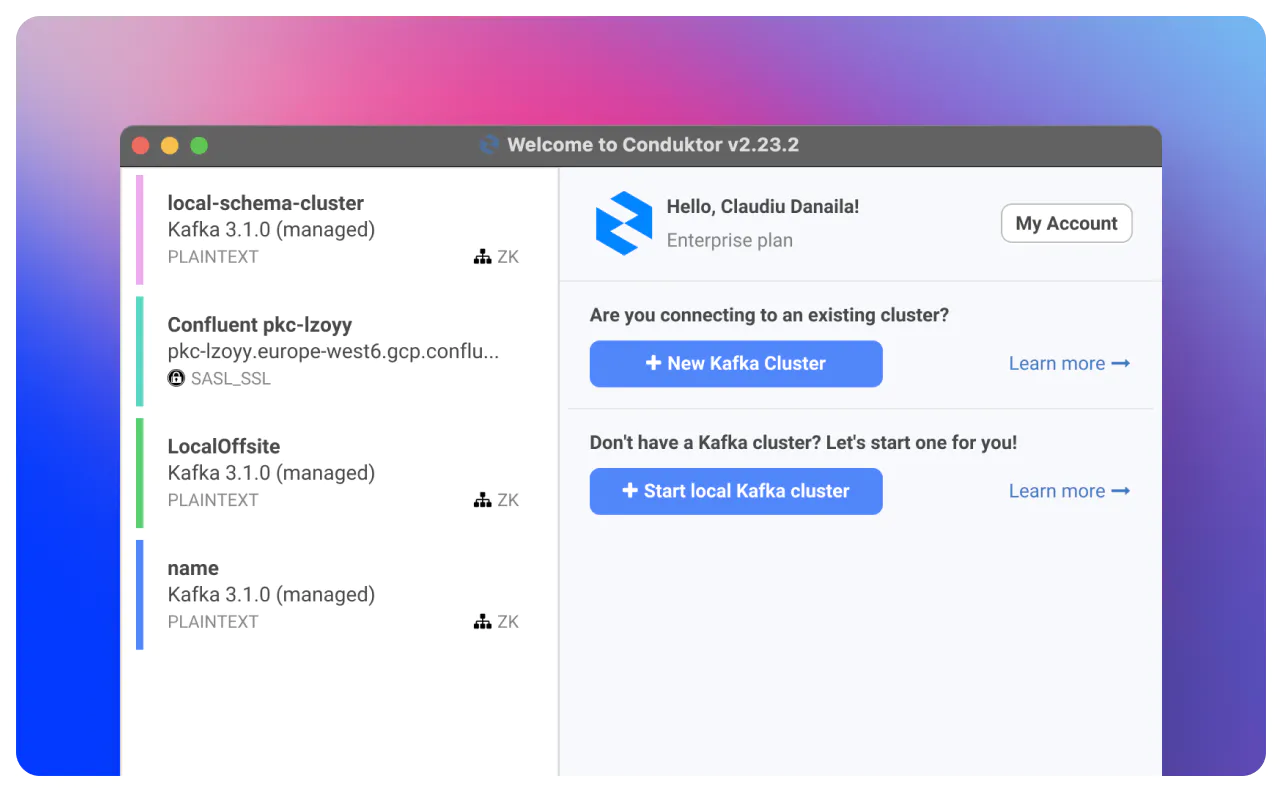This screenshot has width=1282, height=792.
Task: Click the ZK icon on the name cluster row
Action: point(482,622)
